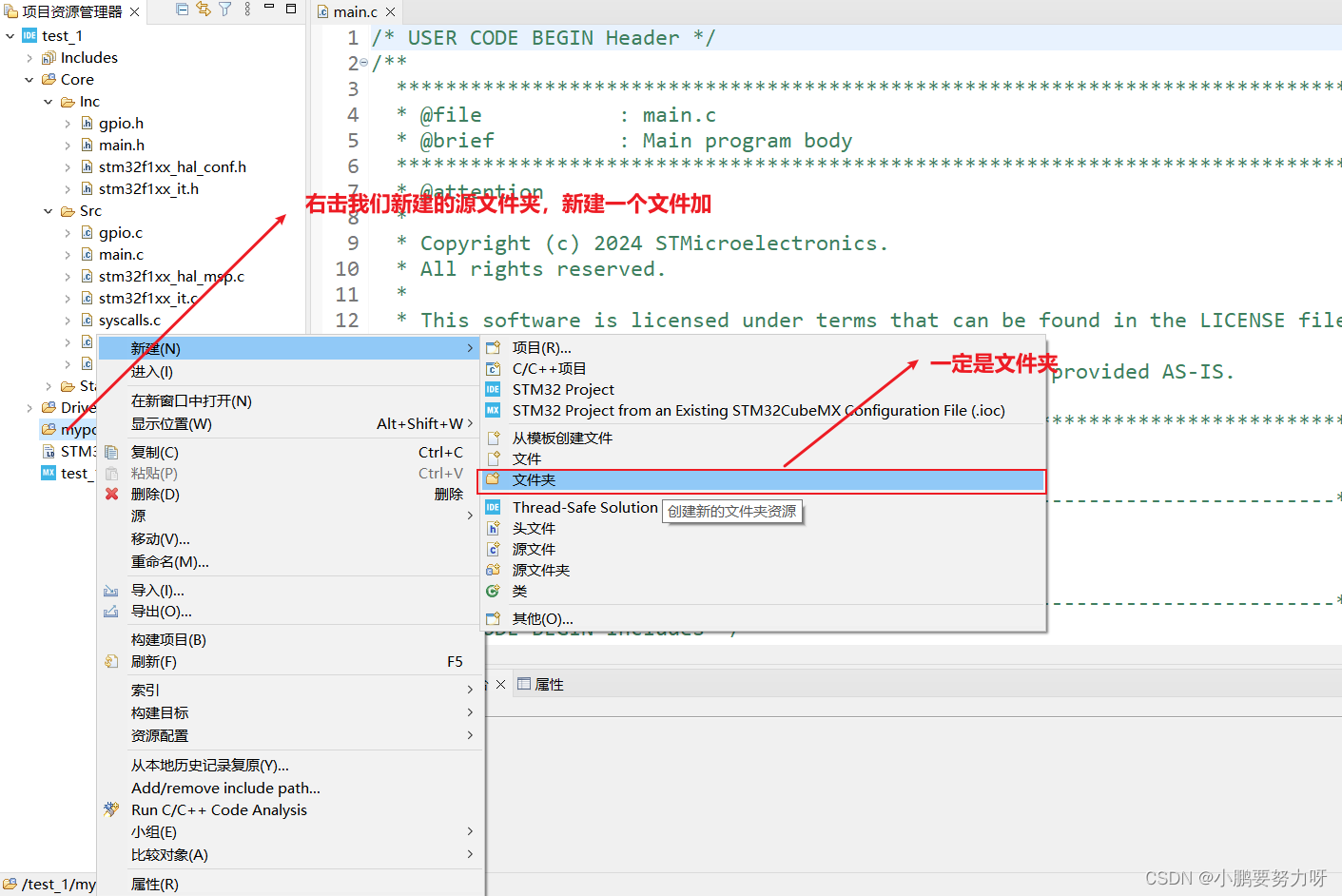1342x896 pixels.
Task: Collapse the Core folder arrow
Action: coord(29,79)
